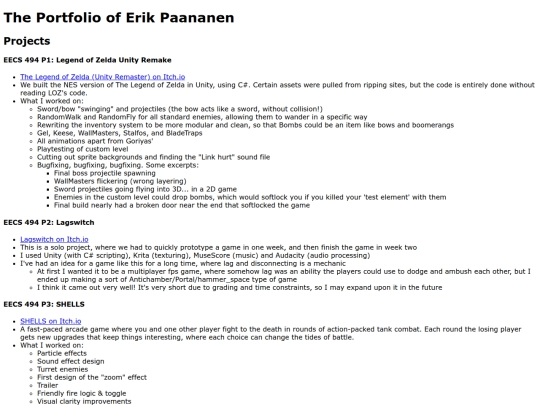Click the EECS 494 P3 SHELLS heading
The height and width of the screenshot is (405, 540).
(x=44, y=304)
